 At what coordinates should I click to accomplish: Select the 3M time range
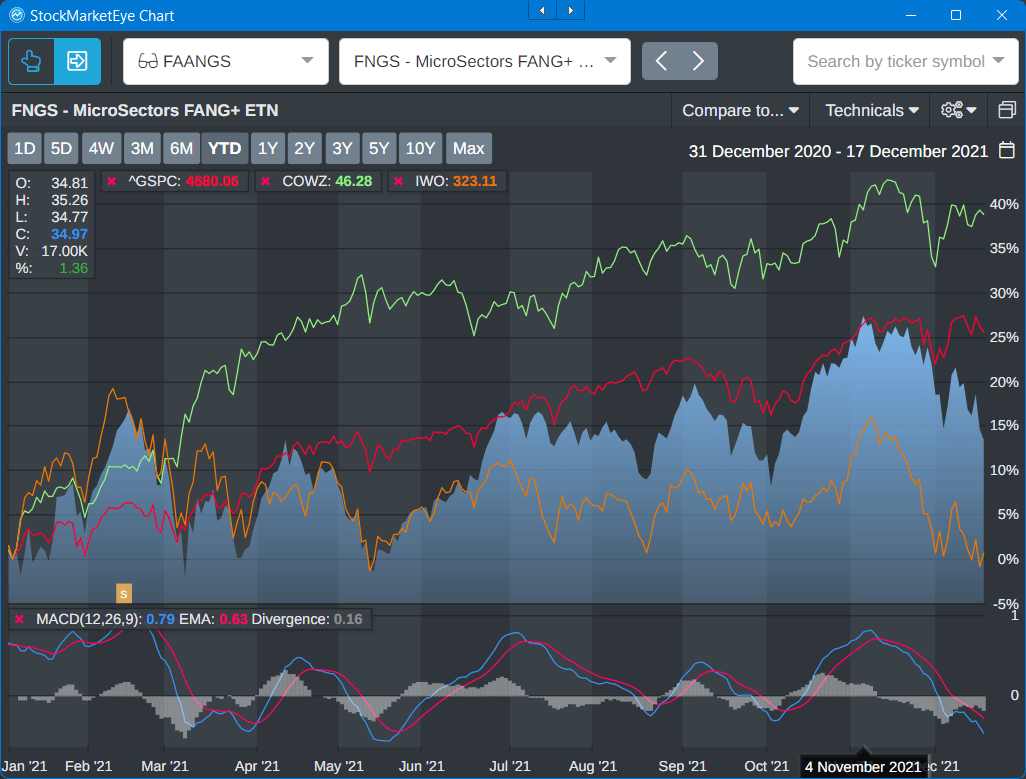[x=142, y=148]
